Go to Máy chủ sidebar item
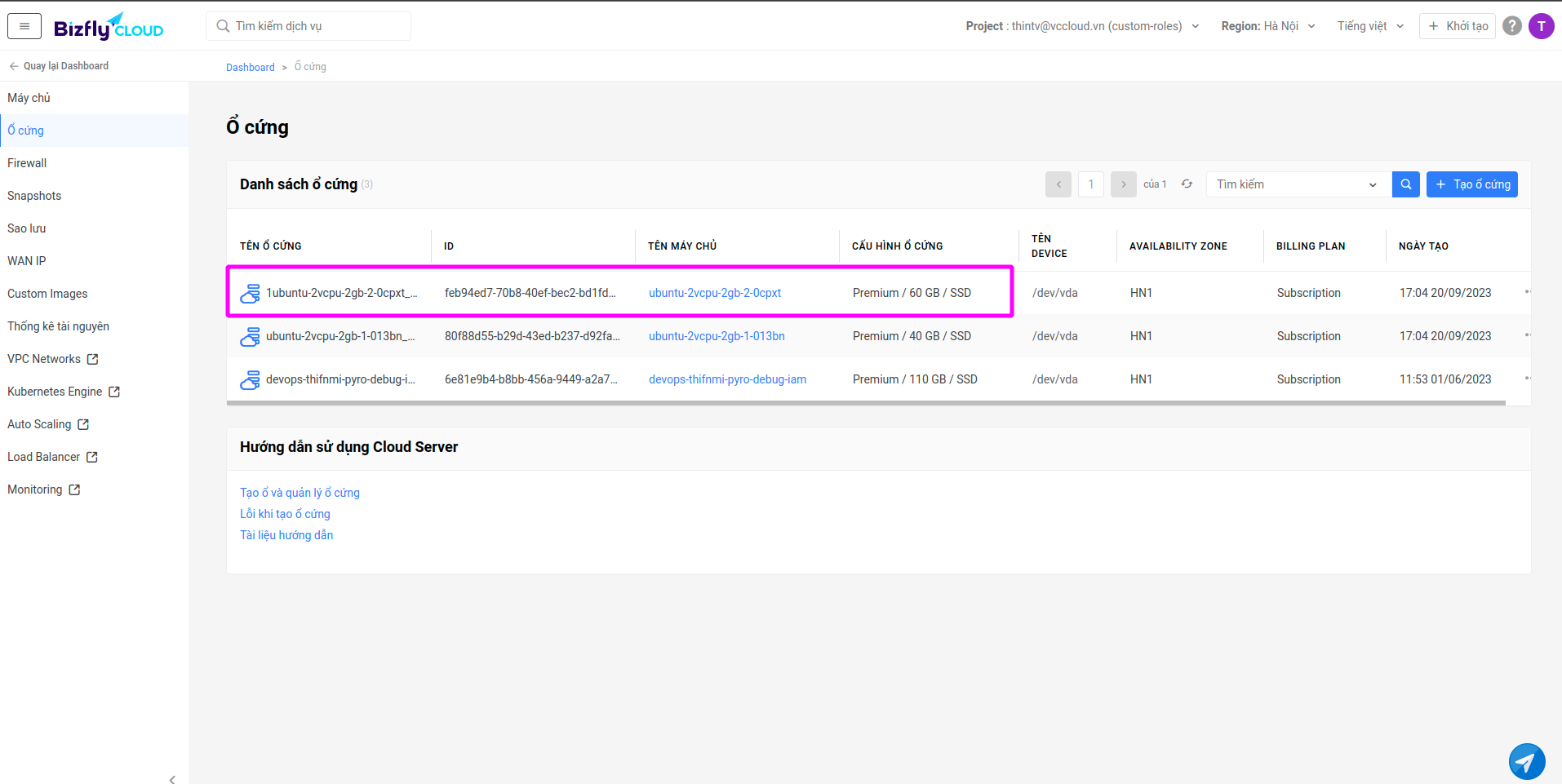The height and width of the screenshot is (784, 1562). tap(29, 98)
